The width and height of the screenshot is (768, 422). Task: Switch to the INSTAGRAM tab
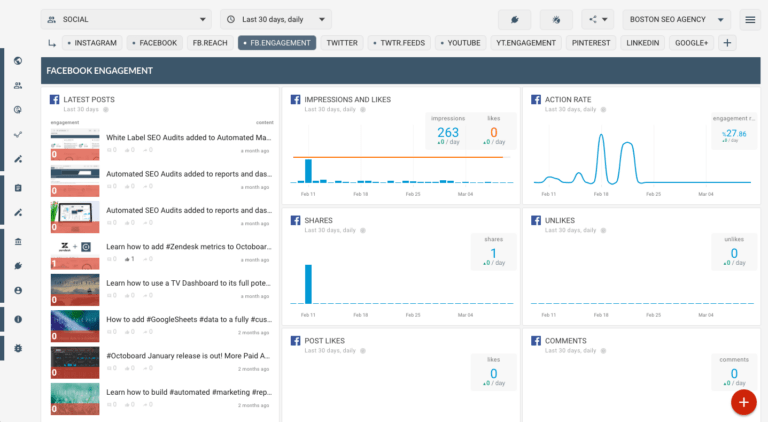(92, 43)
